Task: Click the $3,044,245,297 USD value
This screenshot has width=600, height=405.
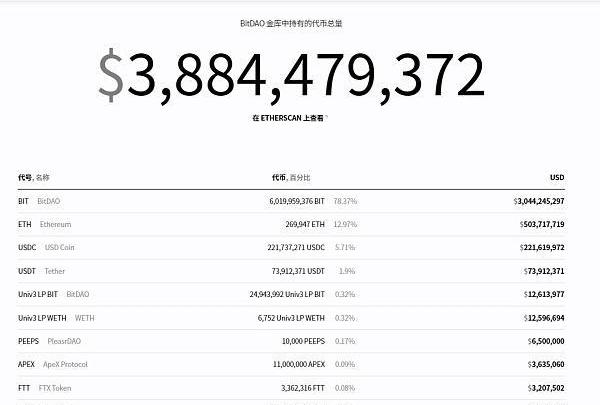Action: [540, 201]
